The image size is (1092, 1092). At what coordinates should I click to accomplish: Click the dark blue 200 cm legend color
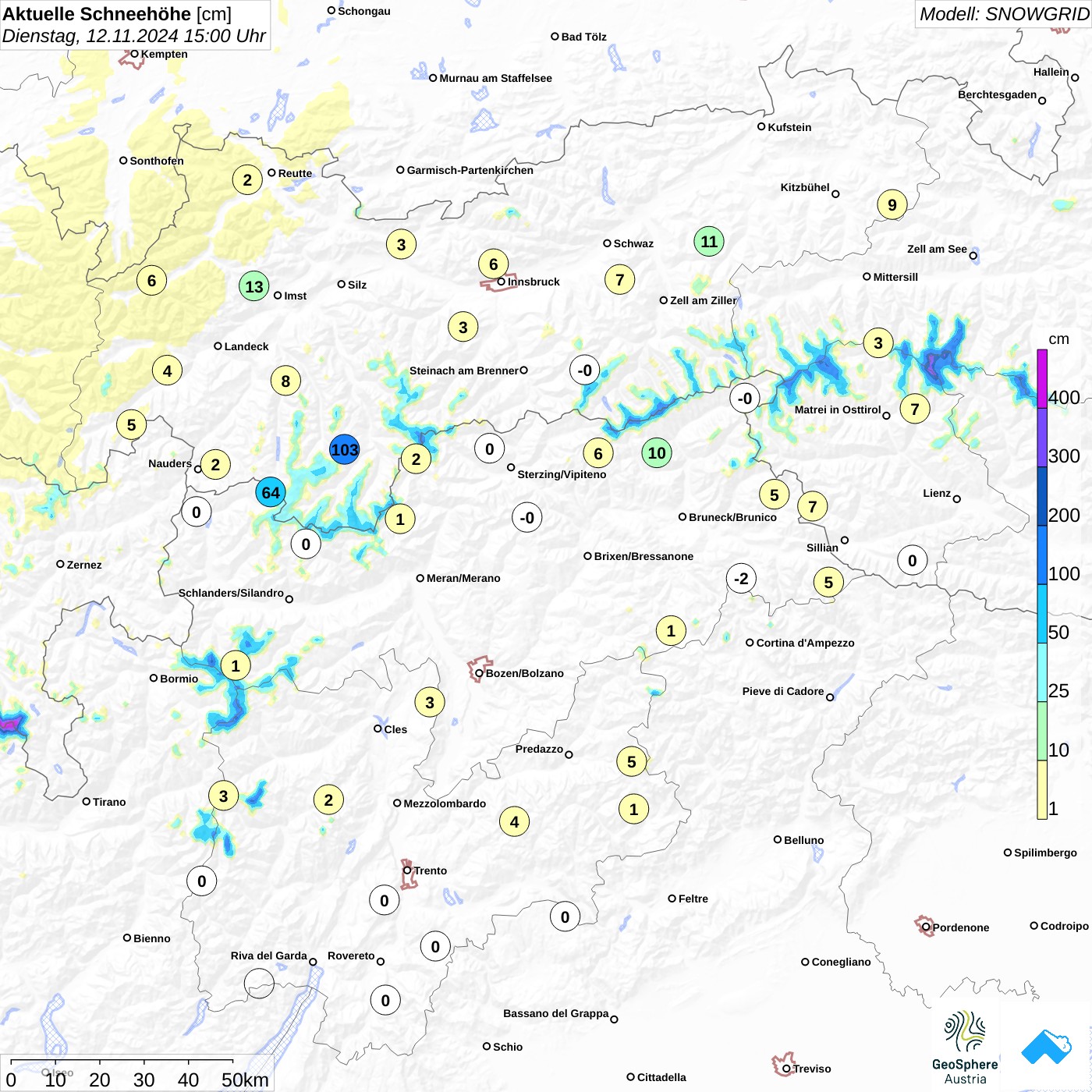1042,496
